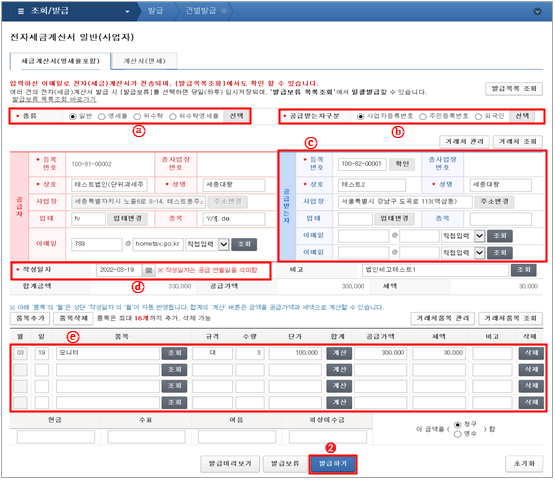
Task: Click recipient 업태변경 button
Action: click(394, 219)
